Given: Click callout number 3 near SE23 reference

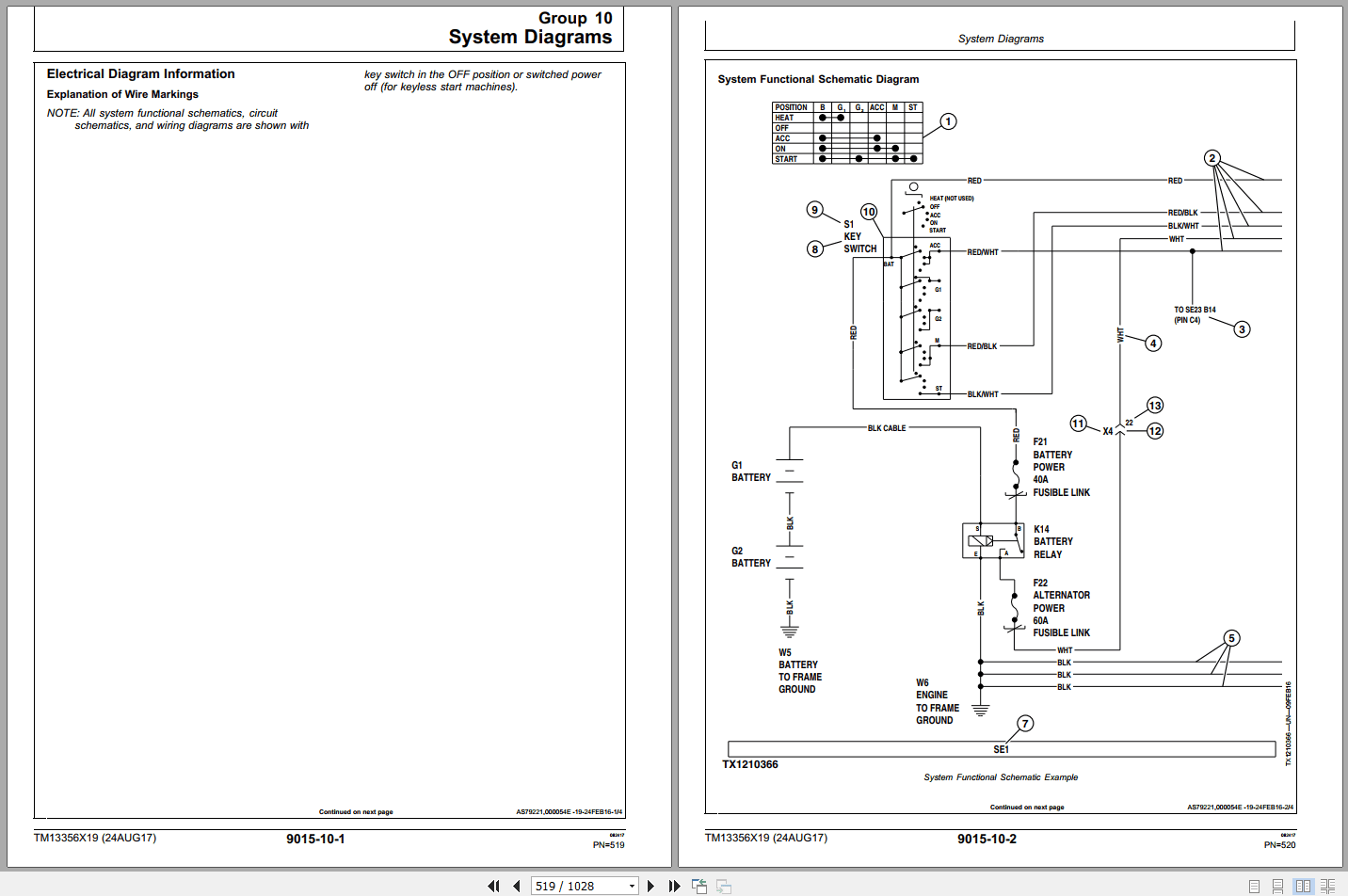Looking at the screenshot, I should [x=1243, y=329].
